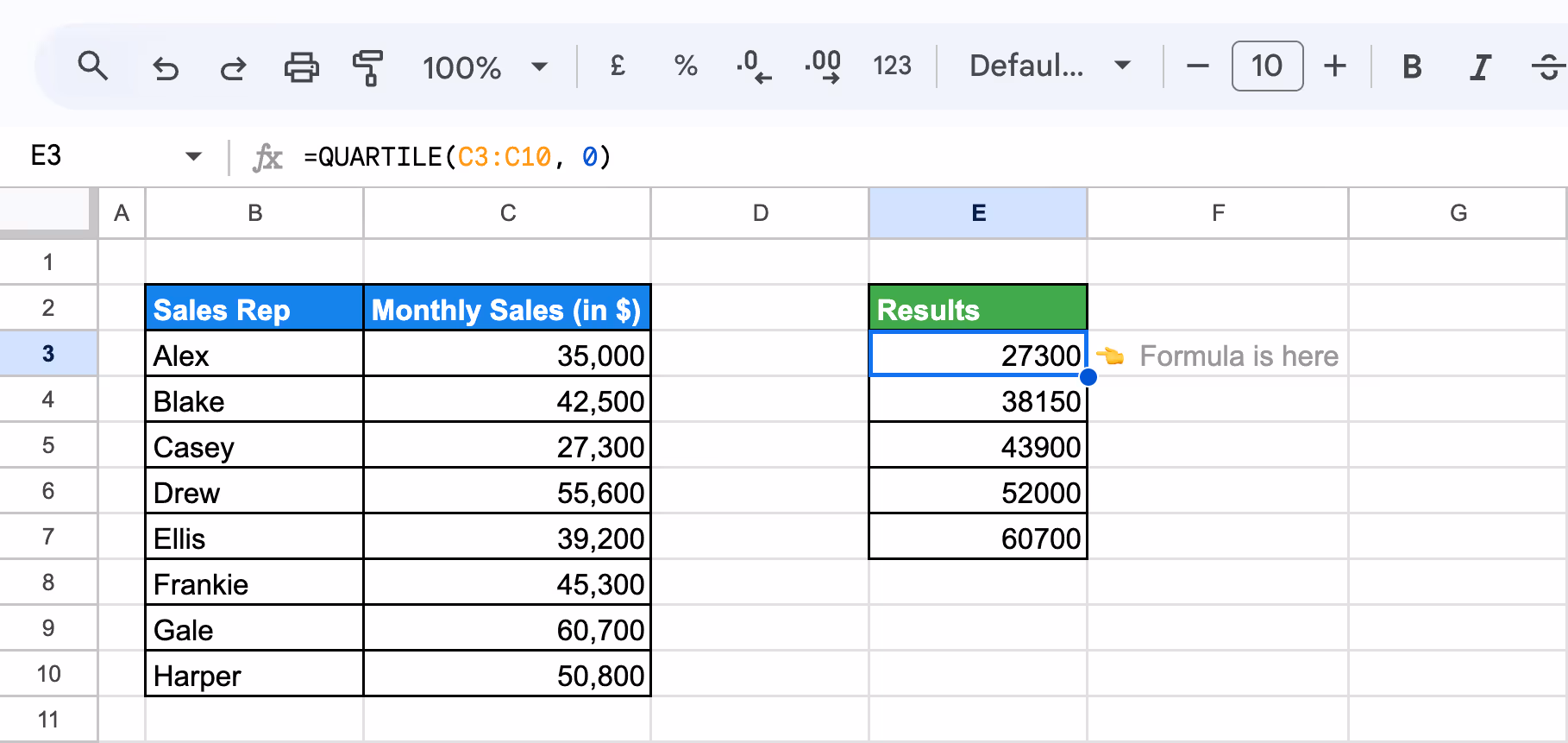Select the result cell showing 43900
This screenshot has height=743, width=1568.
[978, 445]
